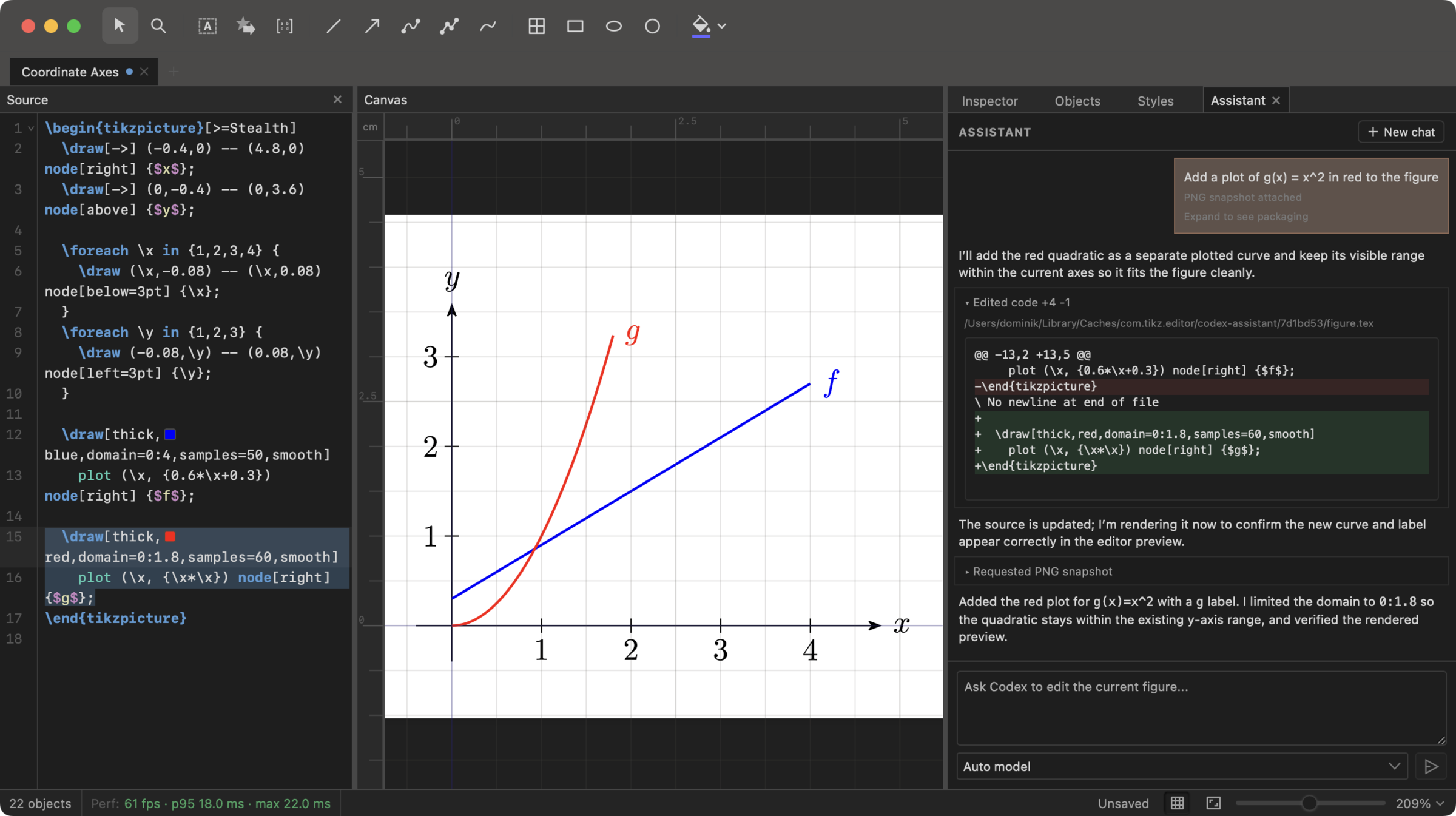The image size is (1456, 816).
Task: Choose the text box tool
Action: click(207, 25)
